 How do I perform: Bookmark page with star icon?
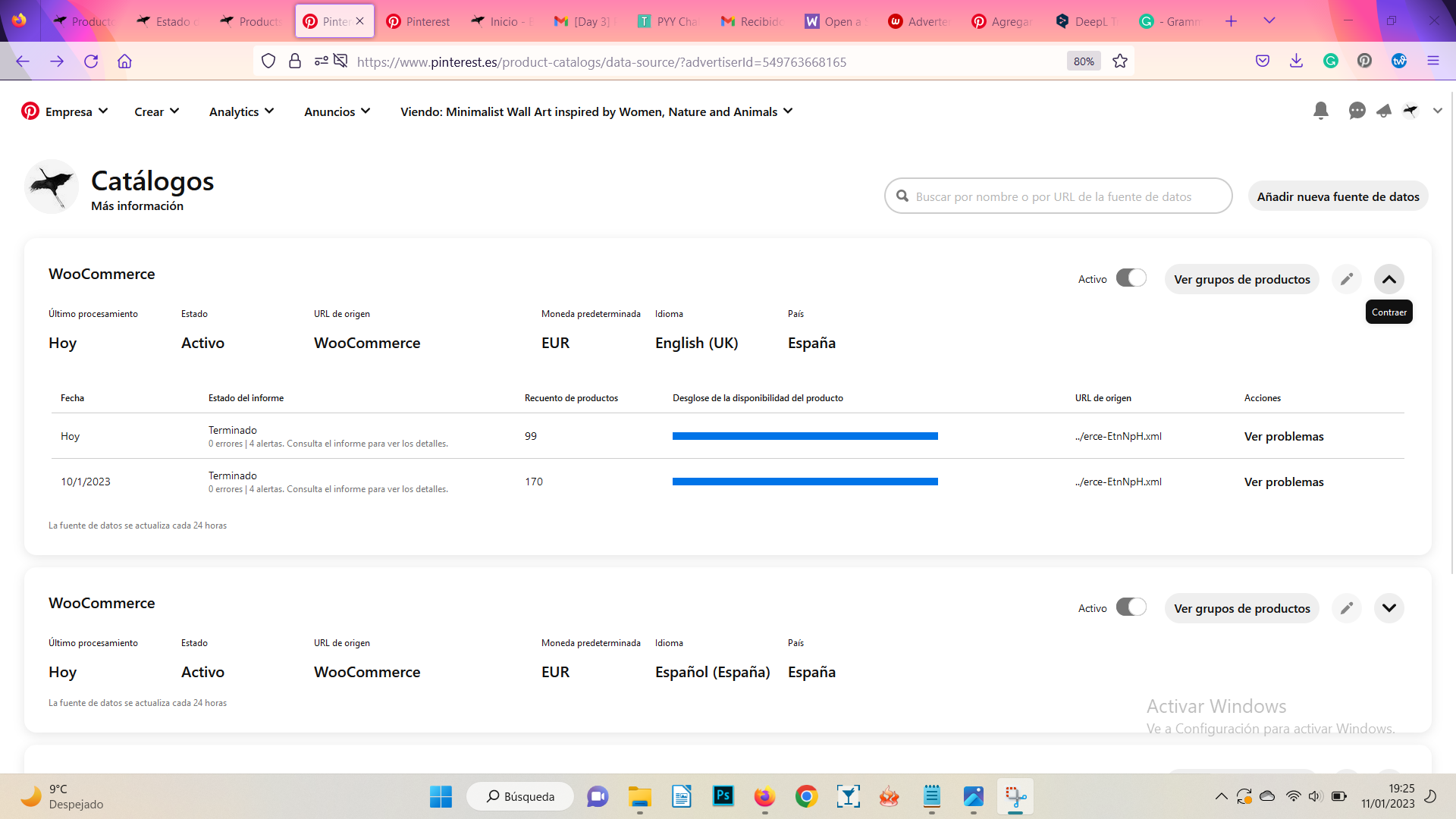click(x=1120, y=61)
